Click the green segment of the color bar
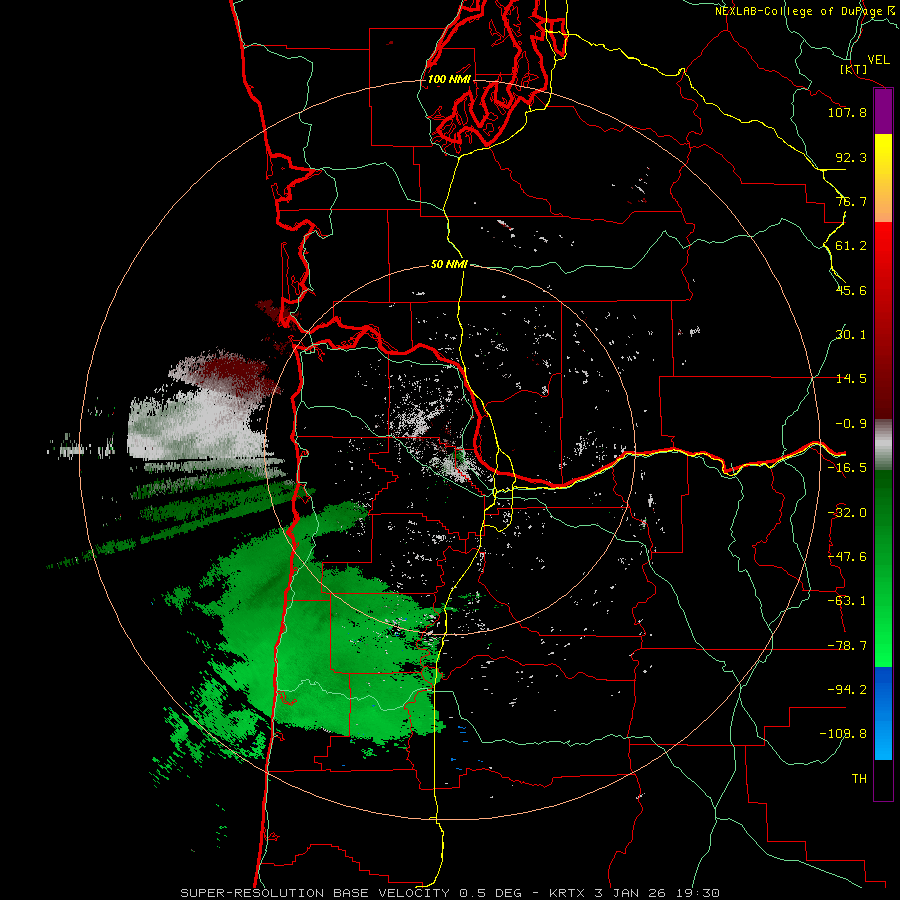 coord(883,568)
